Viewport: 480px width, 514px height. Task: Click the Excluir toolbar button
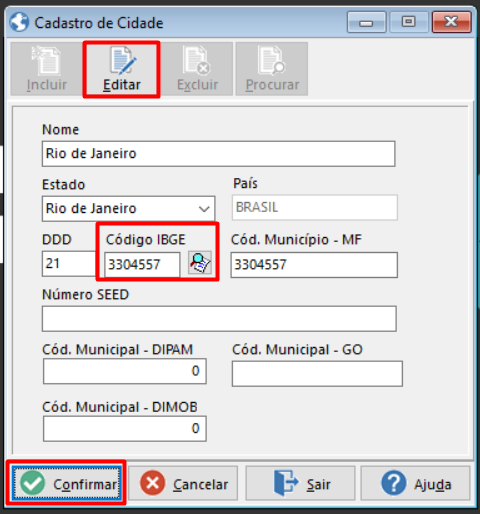click(197, 69)
